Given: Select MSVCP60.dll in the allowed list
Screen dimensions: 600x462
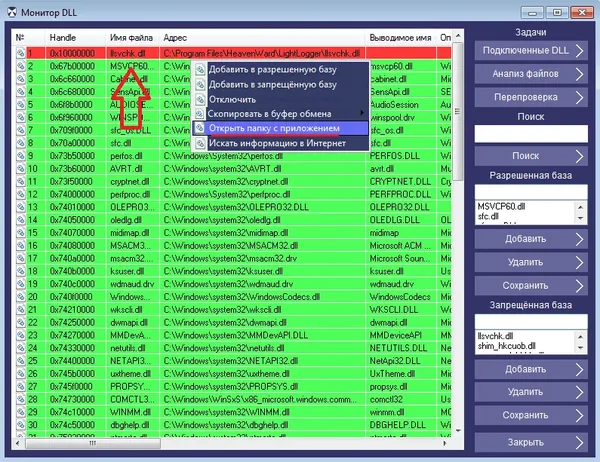Looking at the screenshot, I should (x=501, y=207).
